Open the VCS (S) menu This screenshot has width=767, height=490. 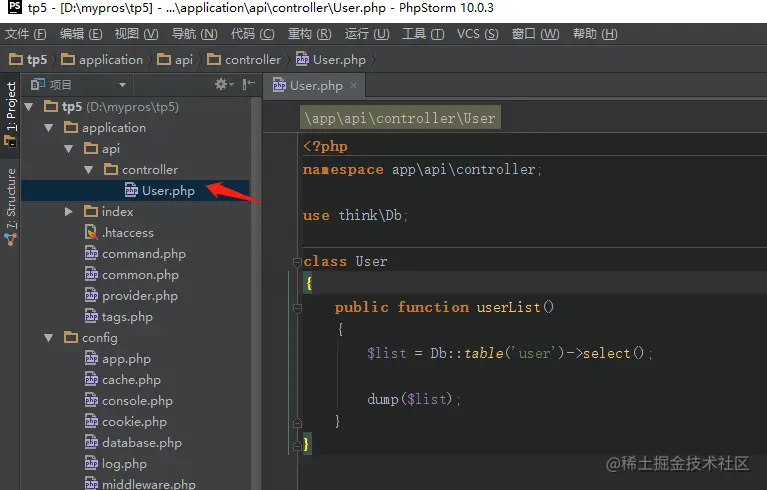pos(477,34)
